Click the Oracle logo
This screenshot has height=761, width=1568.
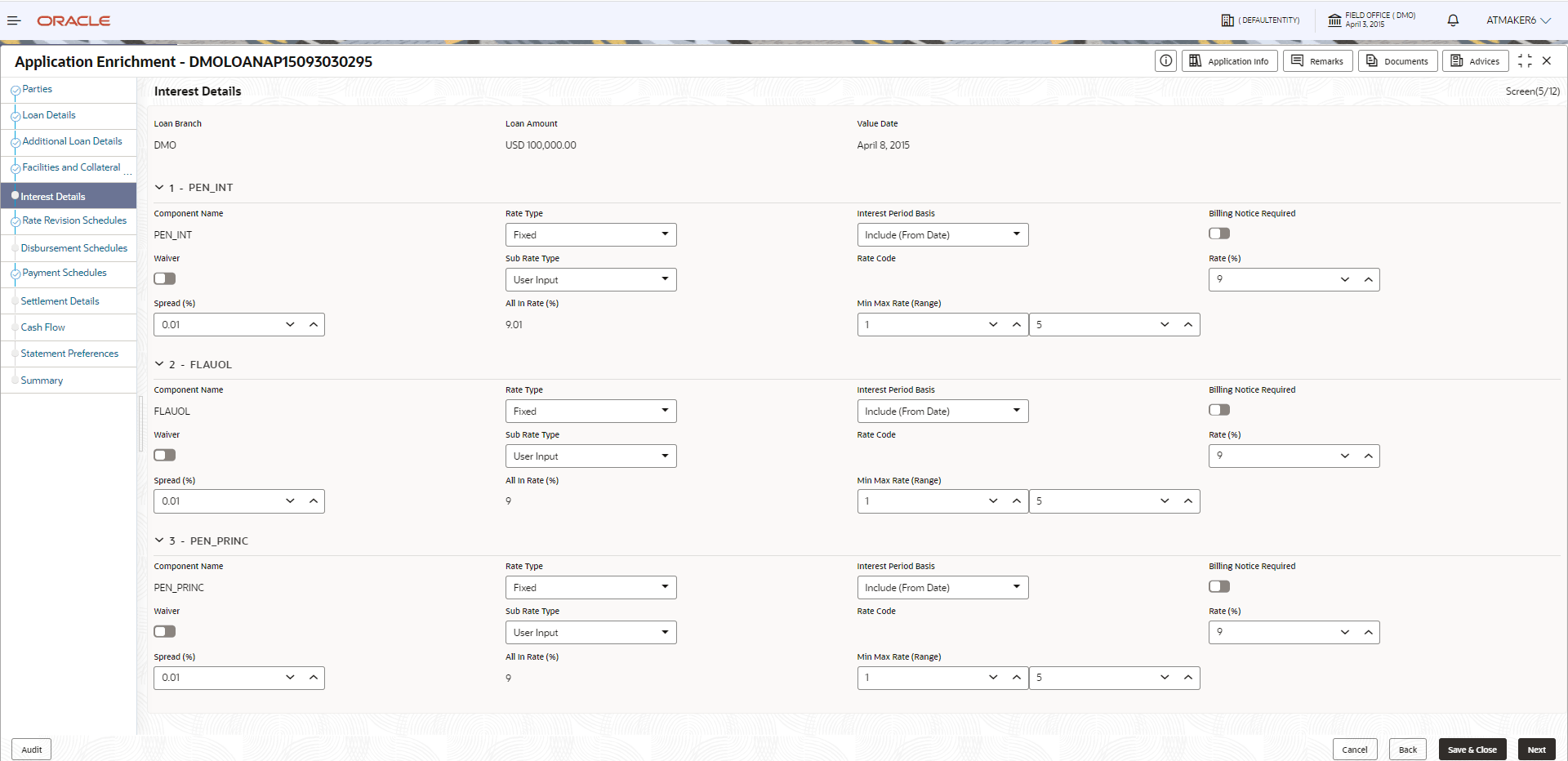tap(73, 20)
